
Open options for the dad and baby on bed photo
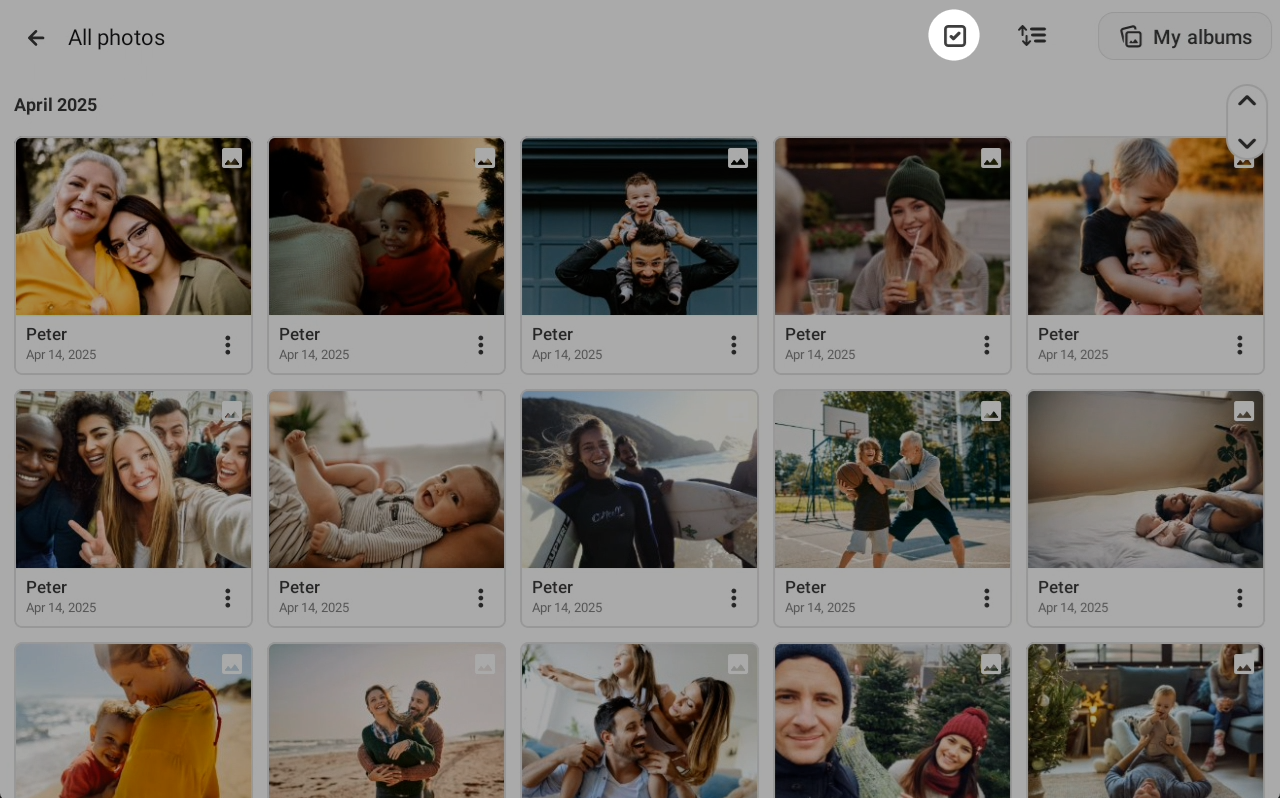[1240, 598]
